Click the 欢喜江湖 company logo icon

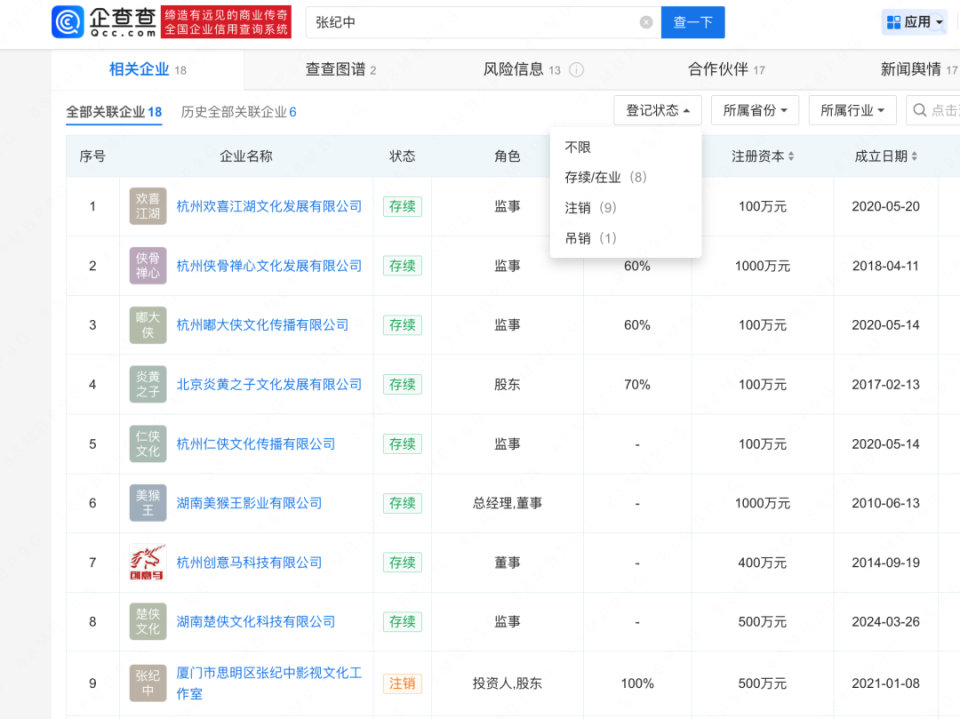coord(147,206)
